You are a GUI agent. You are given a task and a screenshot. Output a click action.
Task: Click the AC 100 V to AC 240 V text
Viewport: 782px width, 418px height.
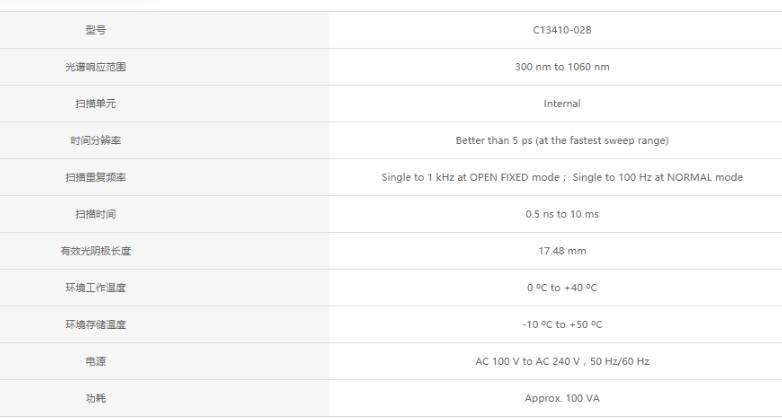(x=528, y=362)
